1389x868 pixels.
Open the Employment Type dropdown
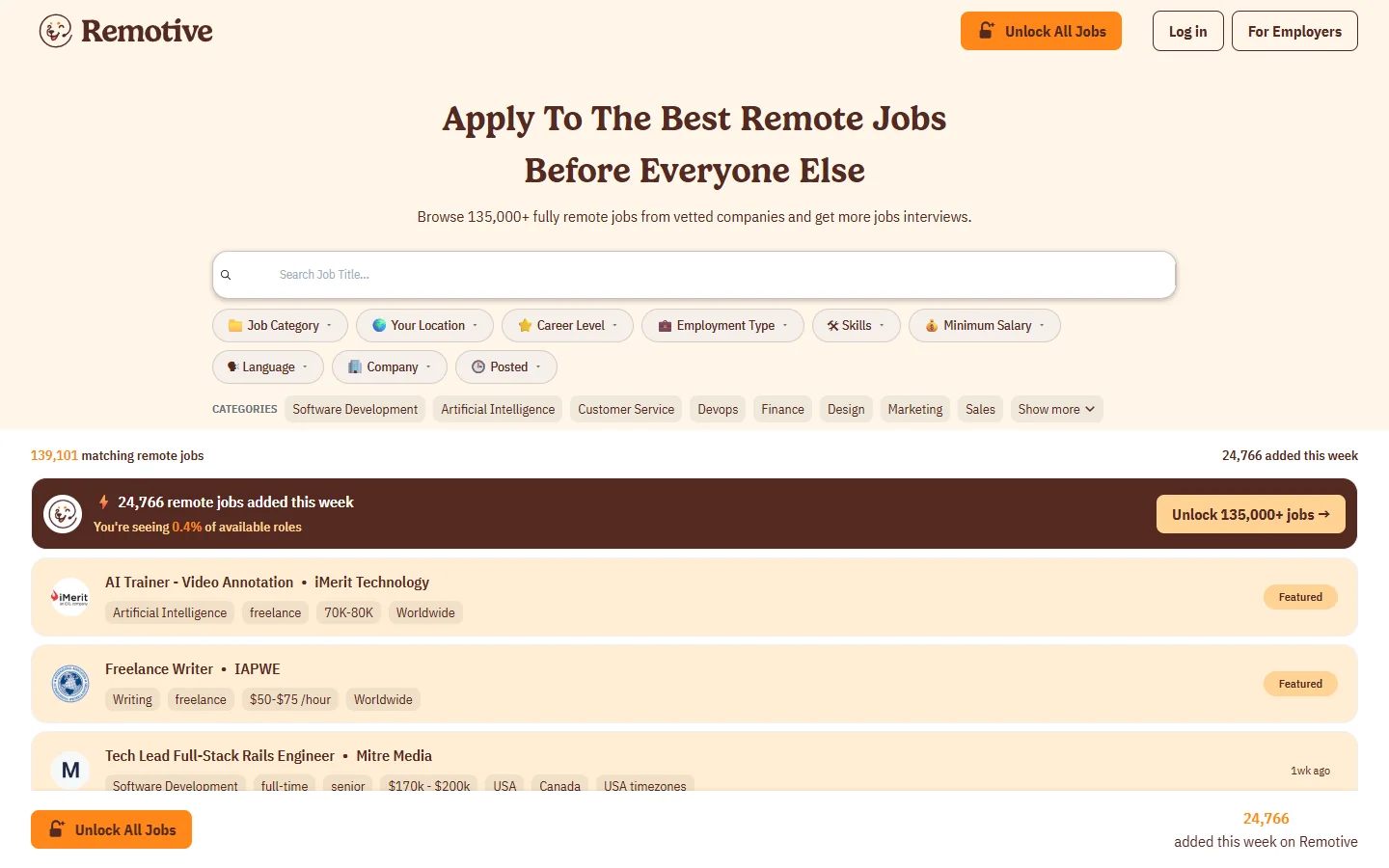pos(722,326)
